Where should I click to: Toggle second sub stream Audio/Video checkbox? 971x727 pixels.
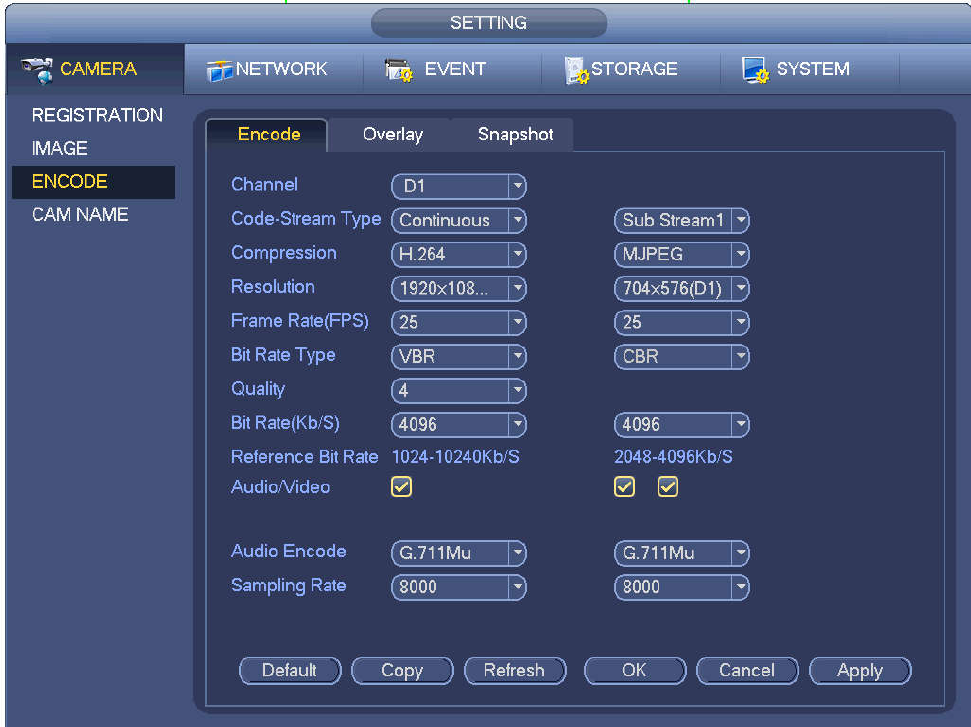coord(668,487)
